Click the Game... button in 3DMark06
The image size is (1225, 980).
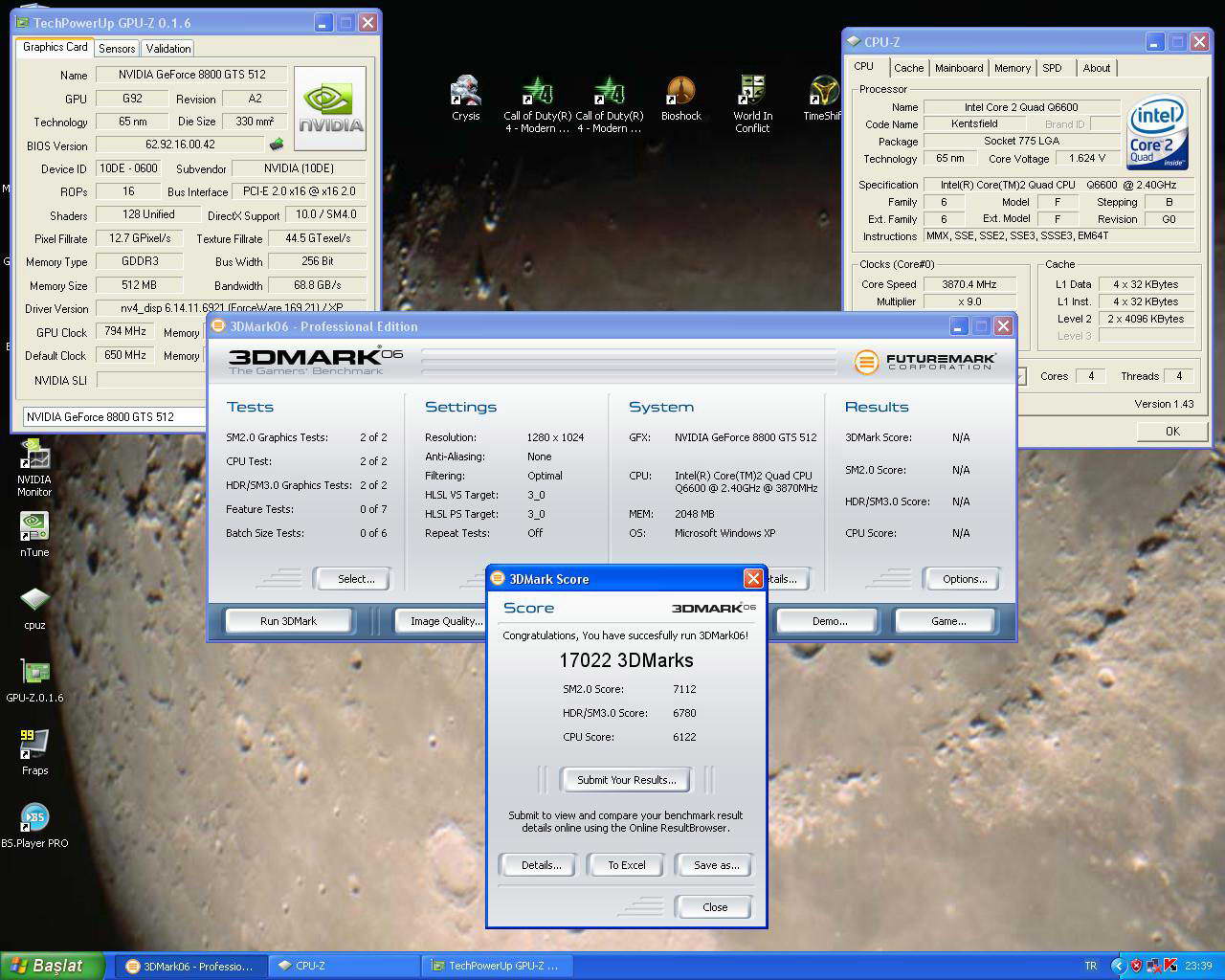(948, 621)
